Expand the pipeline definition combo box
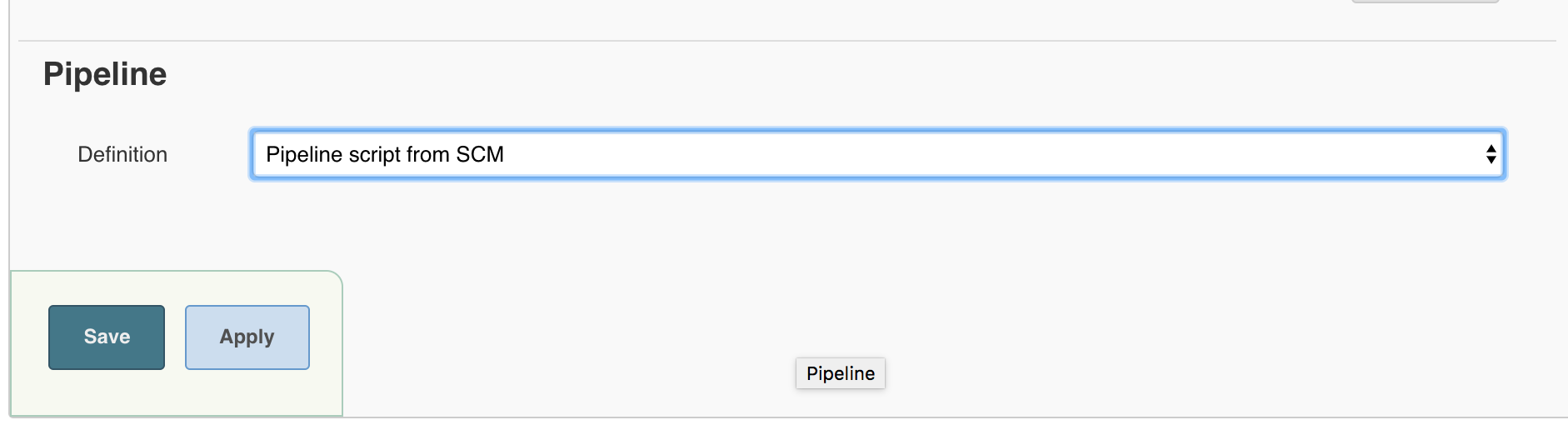1568x430 pixels. [877, 154]
